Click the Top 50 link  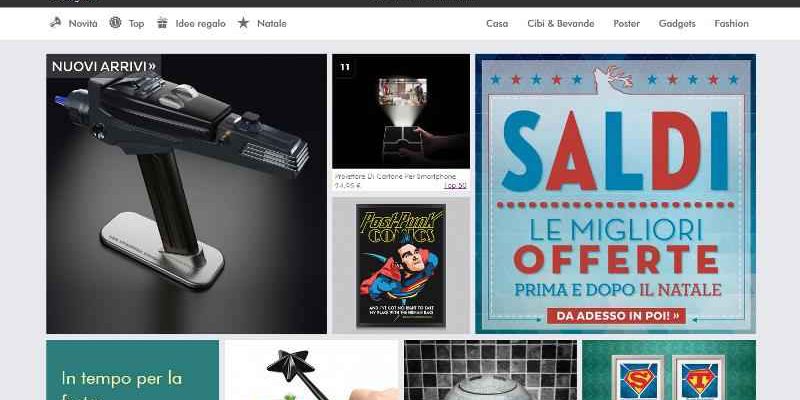click(455, 186)
